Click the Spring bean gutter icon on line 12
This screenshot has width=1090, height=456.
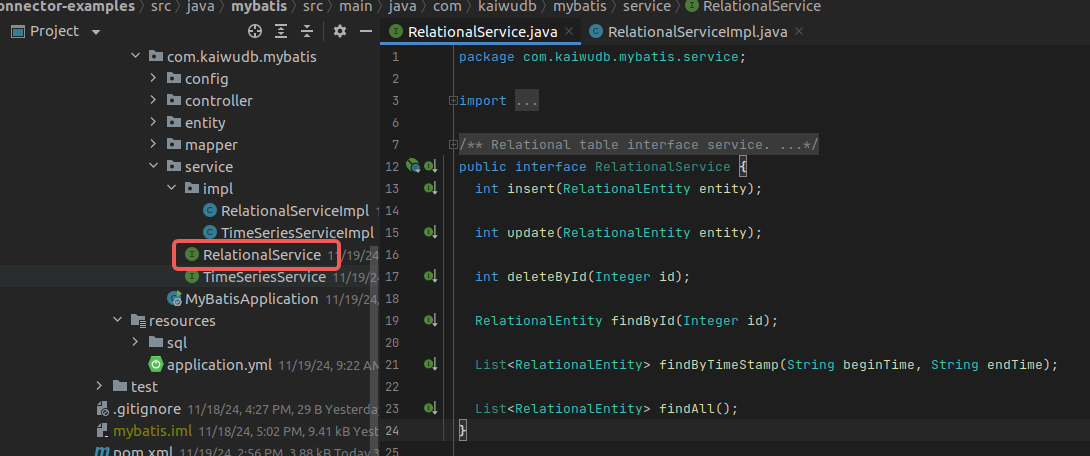coord(413,166)
